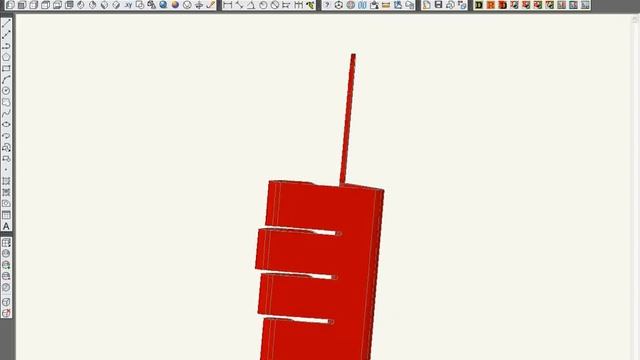Click the thin red antenna rod in the model
This screenshot has height=360, width=640.
pos(348,118)
